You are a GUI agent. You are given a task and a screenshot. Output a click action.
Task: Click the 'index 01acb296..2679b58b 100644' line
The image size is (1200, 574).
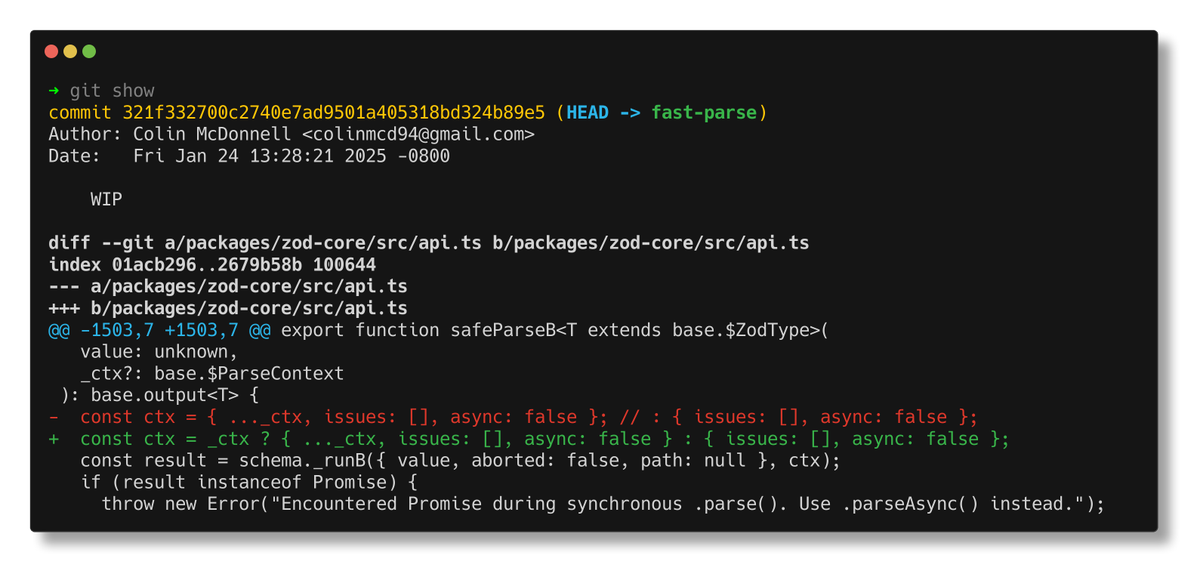tap(212, 265)
